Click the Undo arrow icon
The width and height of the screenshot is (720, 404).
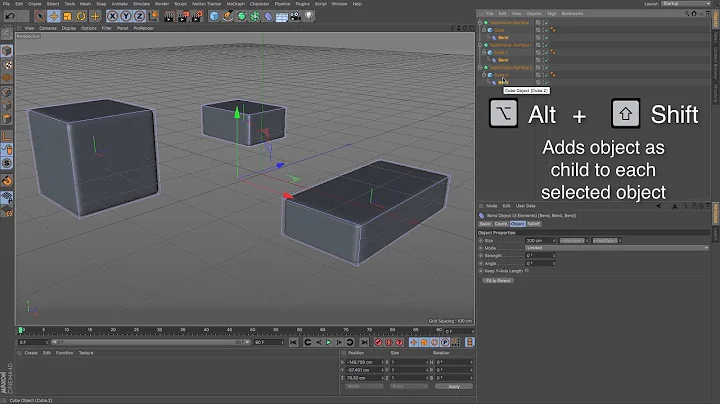point(10,16)
